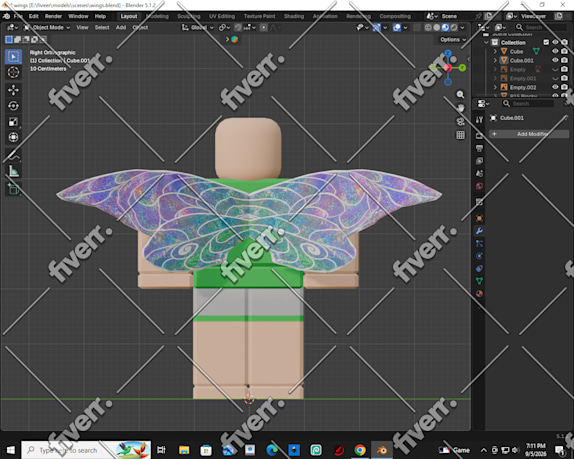Image resolution: width=574 pixels, height=459 pixels.
Task: Pick the Rotate tool
Action: (x=14, y=106)
